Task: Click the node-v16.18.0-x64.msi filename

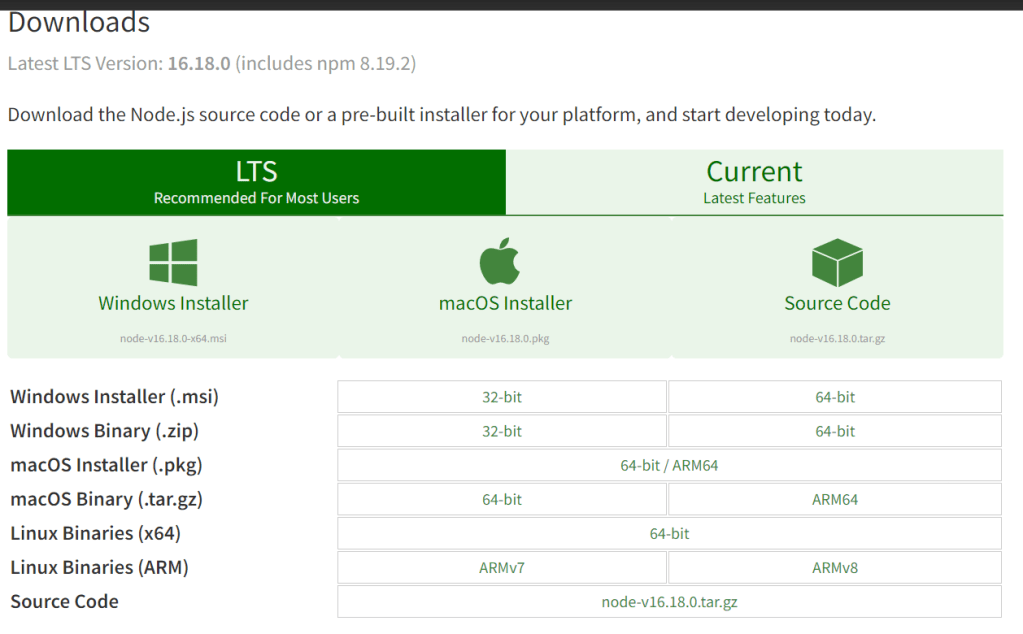Action: [x=173, y=339]
